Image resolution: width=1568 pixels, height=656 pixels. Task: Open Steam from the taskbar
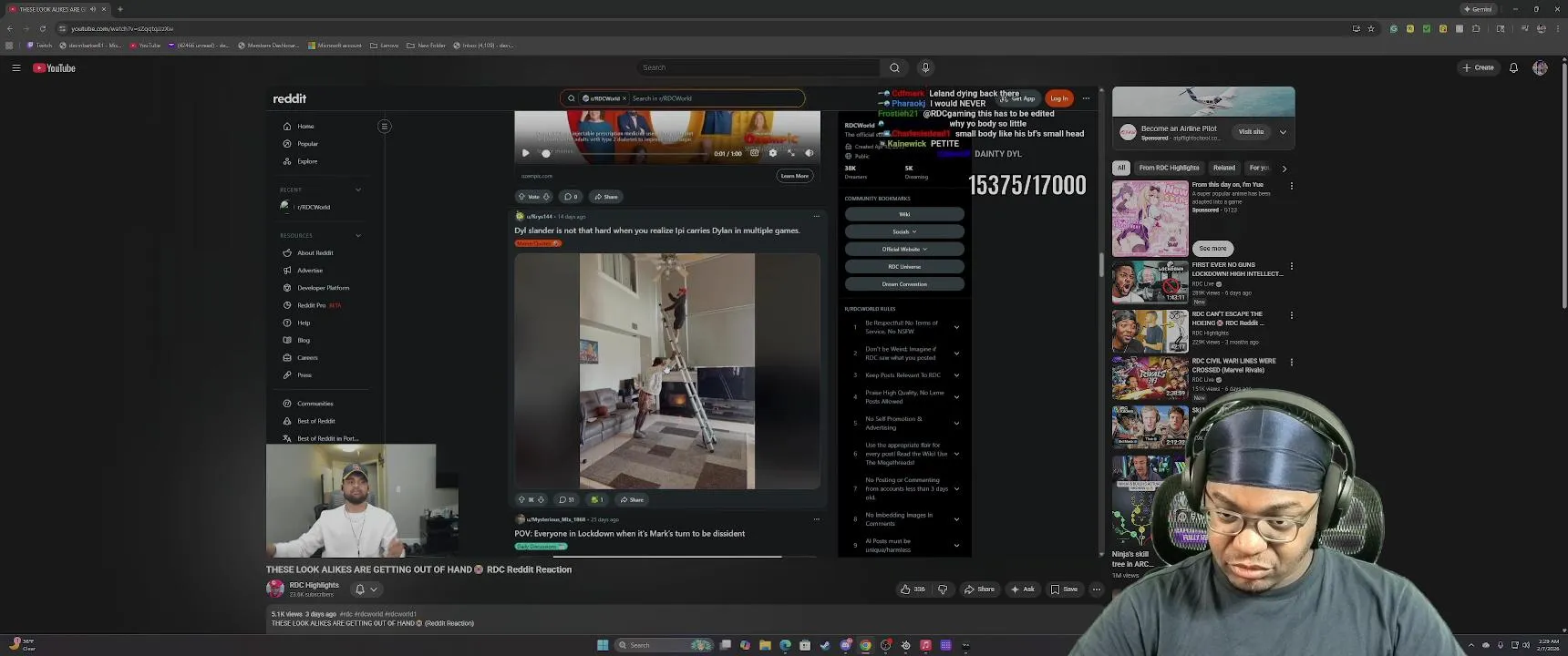click(x=825, y=645)
